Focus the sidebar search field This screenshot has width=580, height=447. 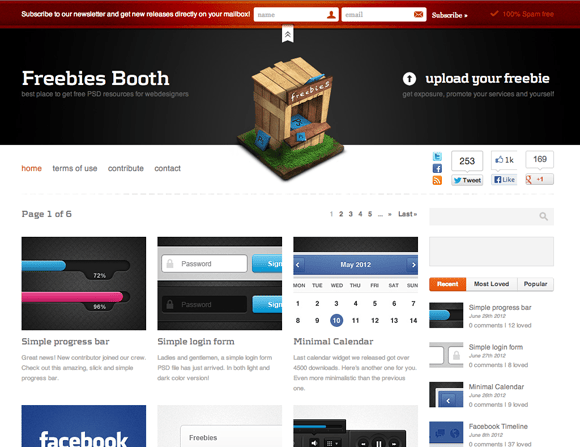491,216
